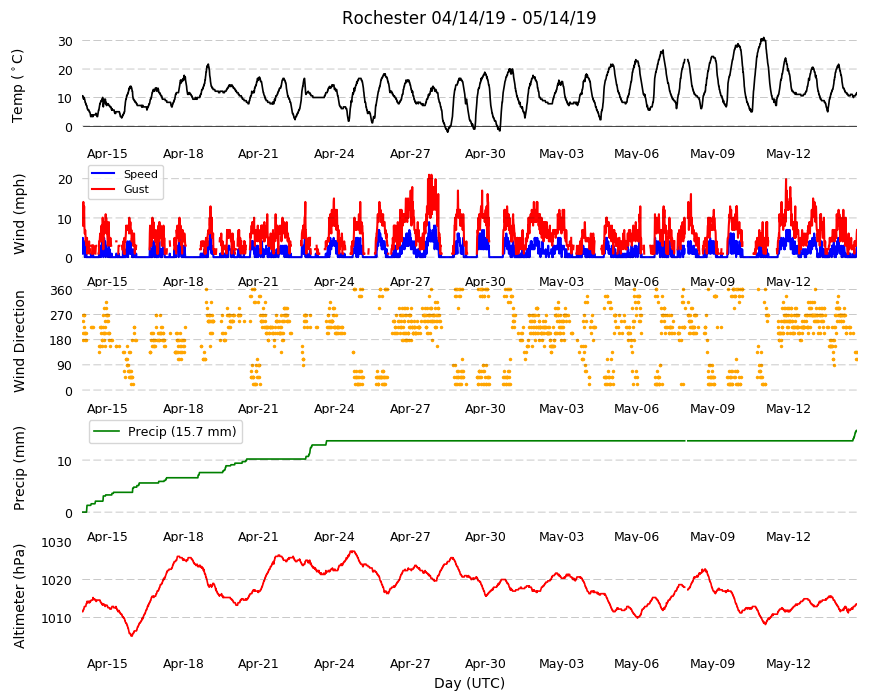The width and height of the screenshot is (870, 700).
Task: Click the Day (UTC) x-axis label
Action: (x=469, y=683)
